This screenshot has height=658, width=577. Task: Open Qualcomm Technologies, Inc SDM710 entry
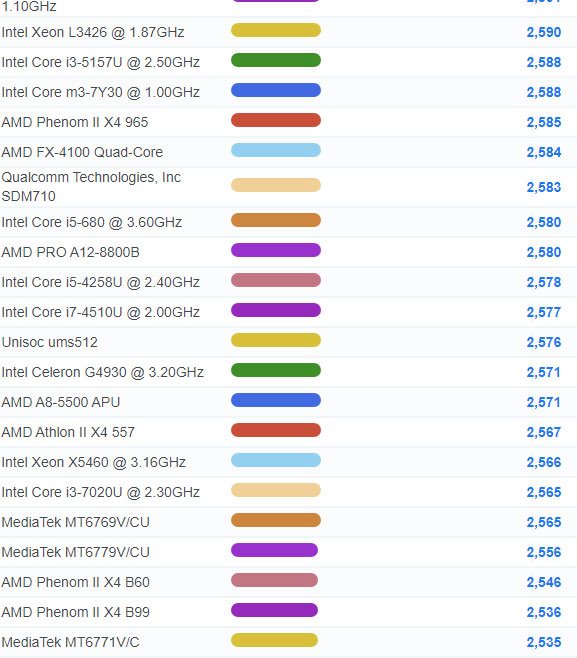pyautogui.click(x=91, y=187)
